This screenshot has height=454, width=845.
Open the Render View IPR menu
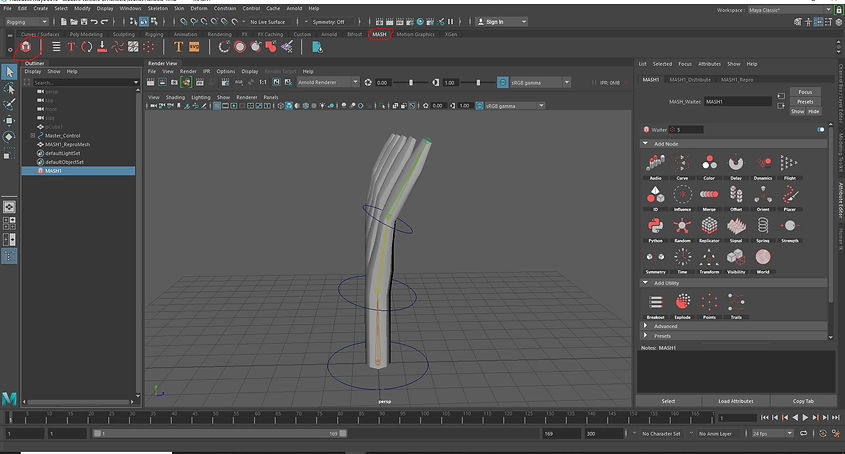click(206, 71)
